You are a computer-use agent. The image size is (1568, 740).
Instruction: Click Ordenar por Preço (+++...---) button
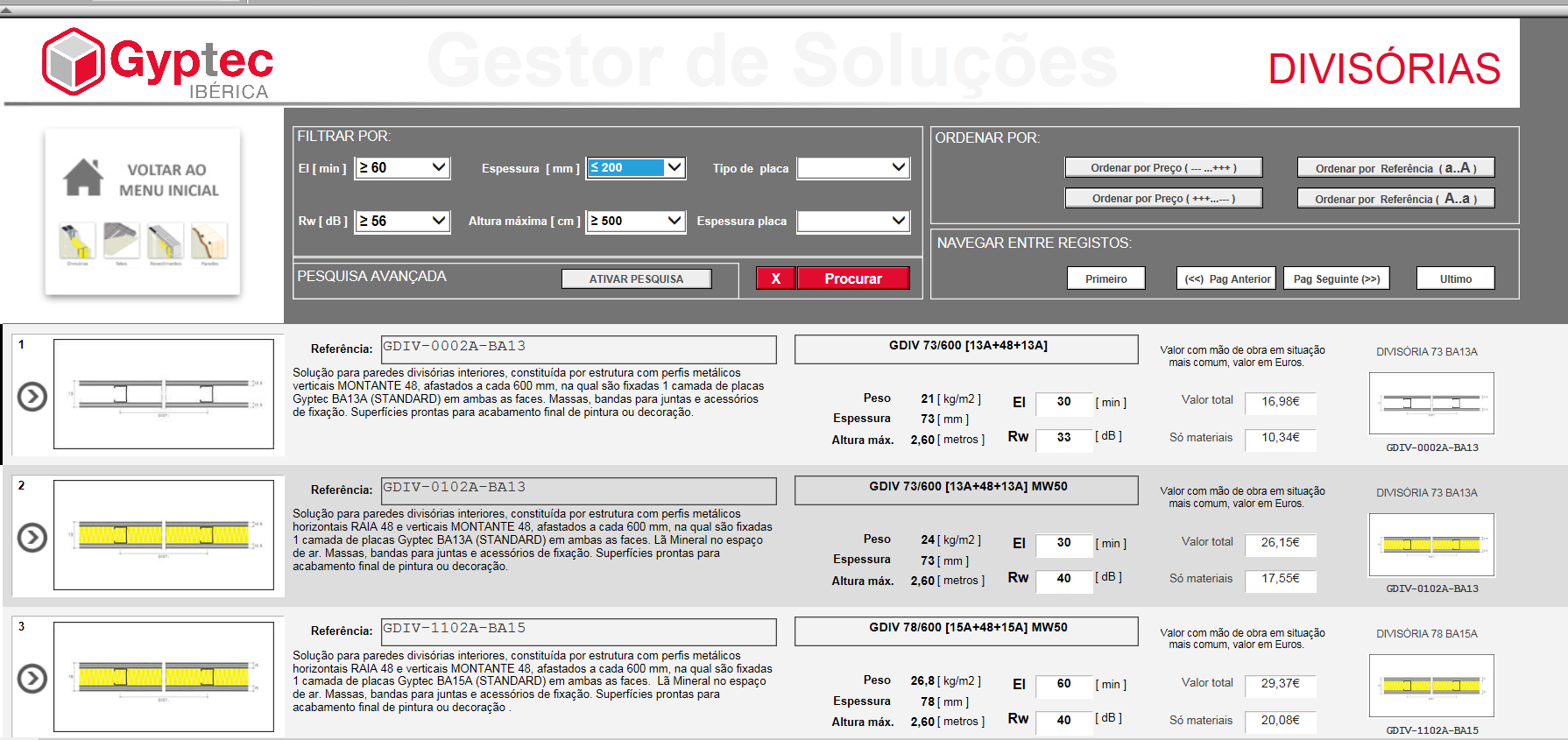[x=1163, y=198]
